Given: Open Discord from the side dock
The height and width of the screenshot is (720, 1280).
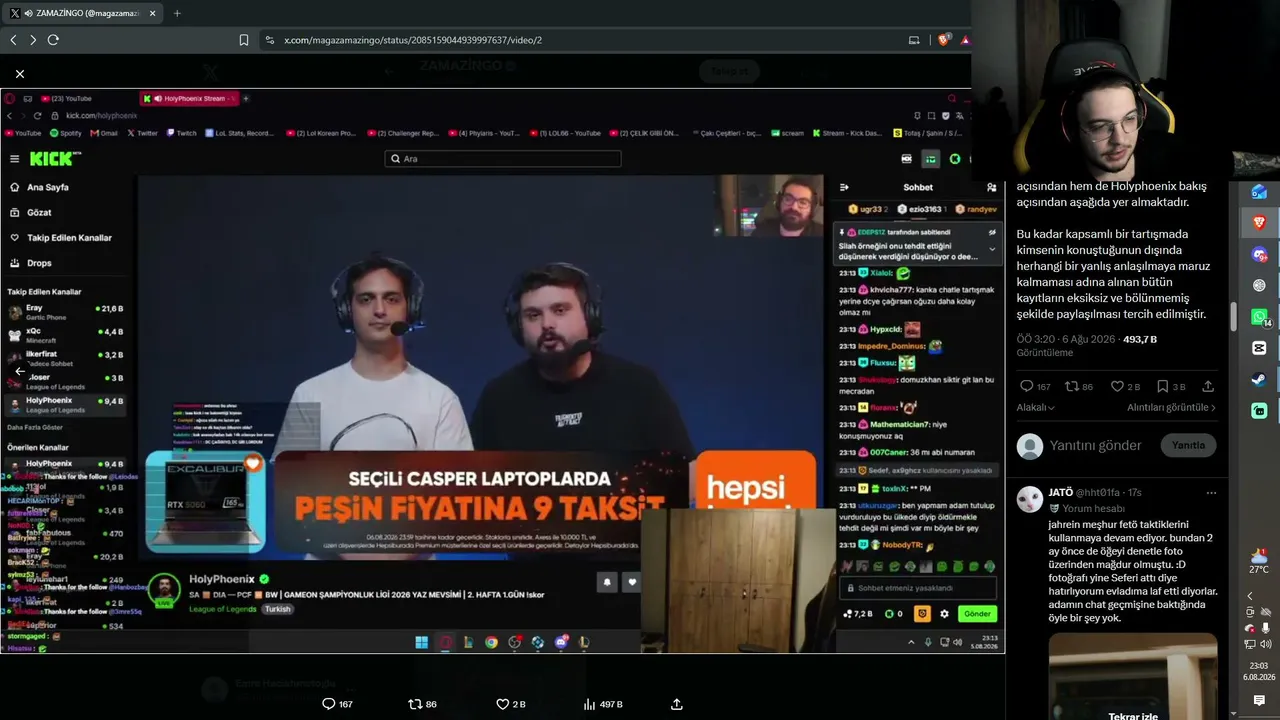Looking at the screenshot, I should [1259, 255].
